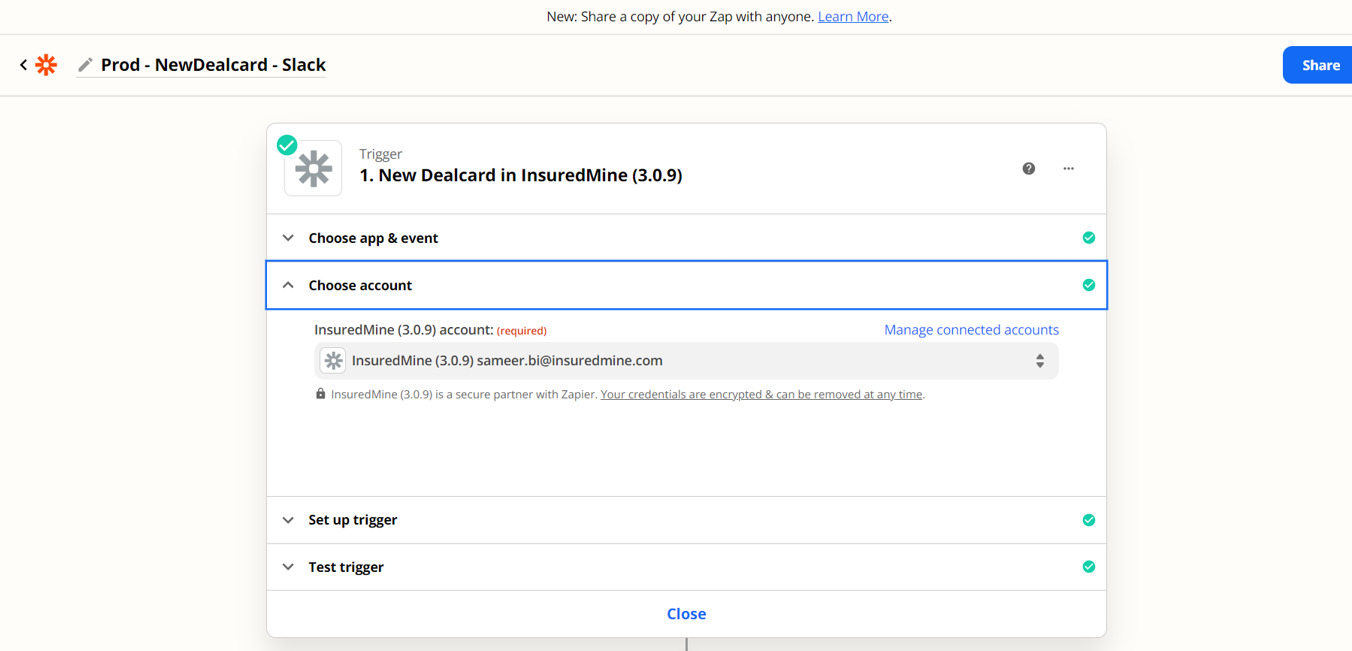Click the InsuredMine (3.0.9) account label

coord(404,330)
